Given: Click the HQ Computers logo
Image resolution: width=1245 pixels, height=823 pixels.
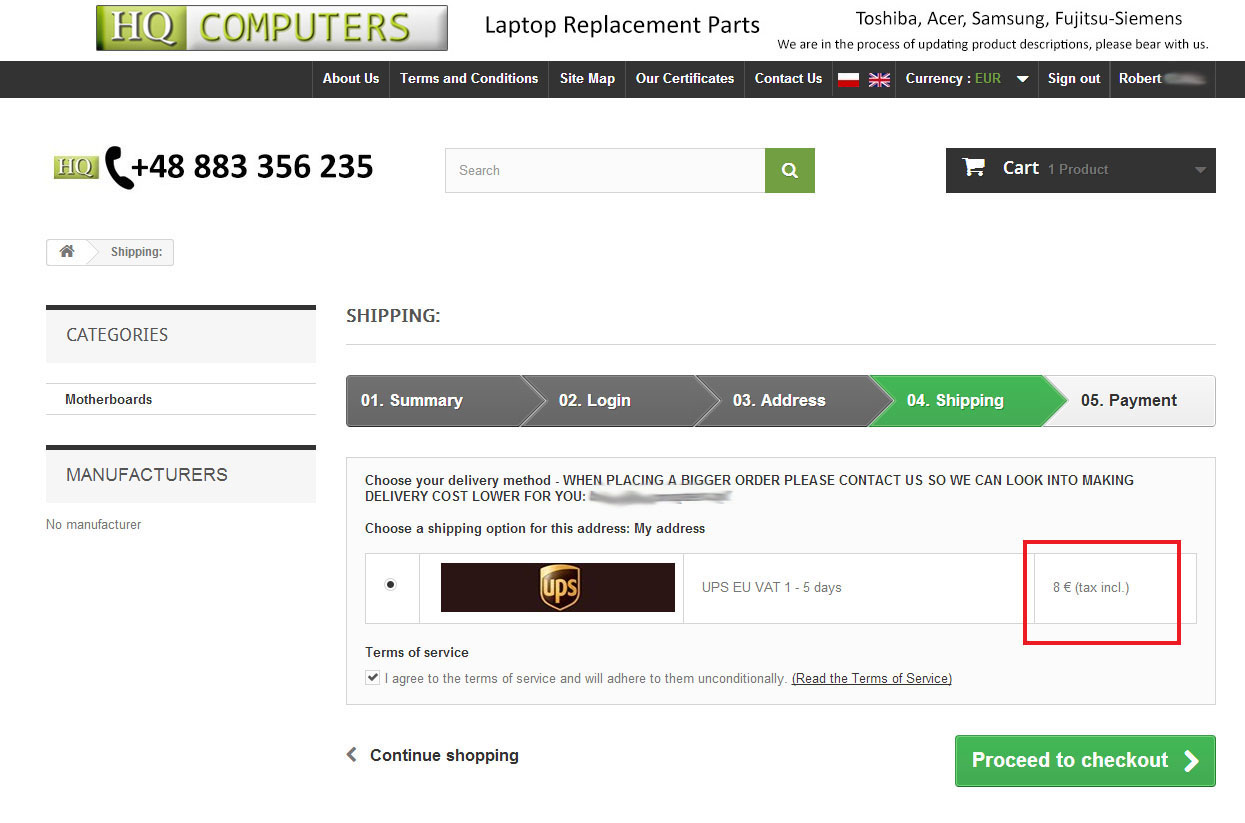Looking at the screenshot, I should point(272,28).
